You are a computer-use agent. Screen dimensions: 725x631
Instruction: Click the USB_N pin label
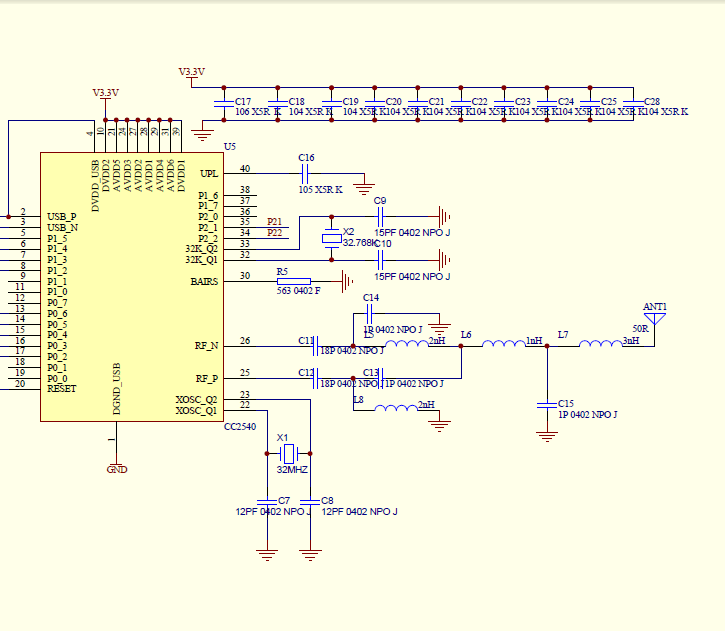coord(62,227)
